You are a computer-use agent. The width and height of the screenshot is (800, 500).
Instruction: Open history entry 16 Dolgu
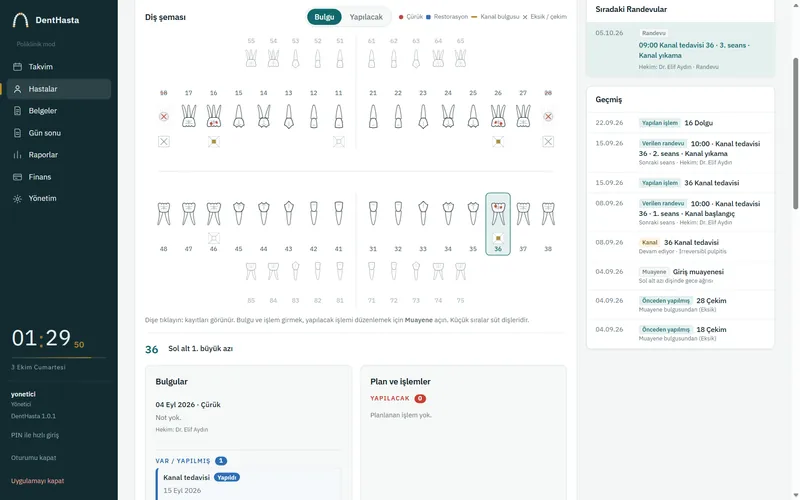(x=680, y=123)
